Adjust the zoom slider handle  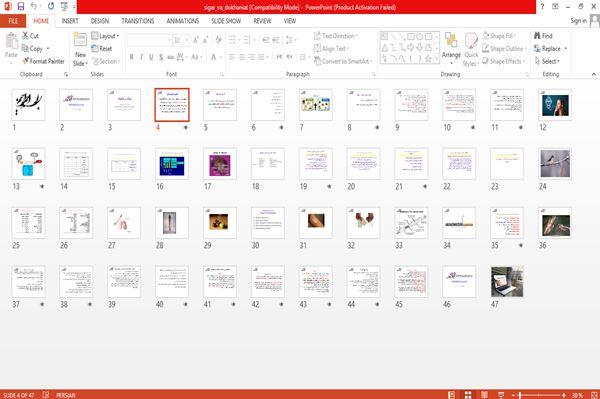[520, 395]
